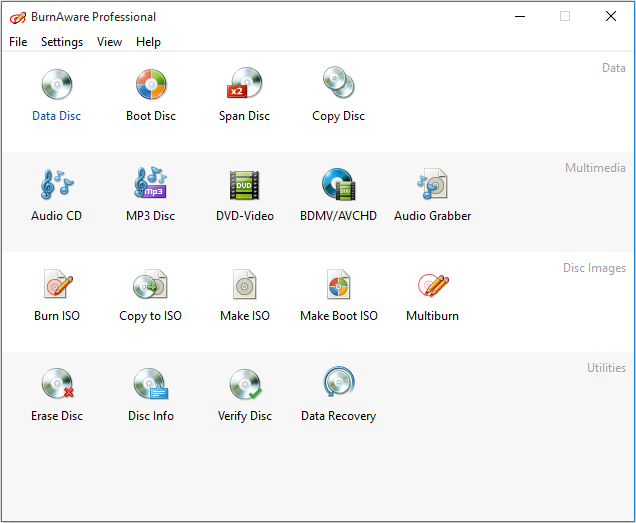The width and height of the screenshot is (636, 523).
Task: Start the Audio CD music-note icon
Action: tap(57, 184)
